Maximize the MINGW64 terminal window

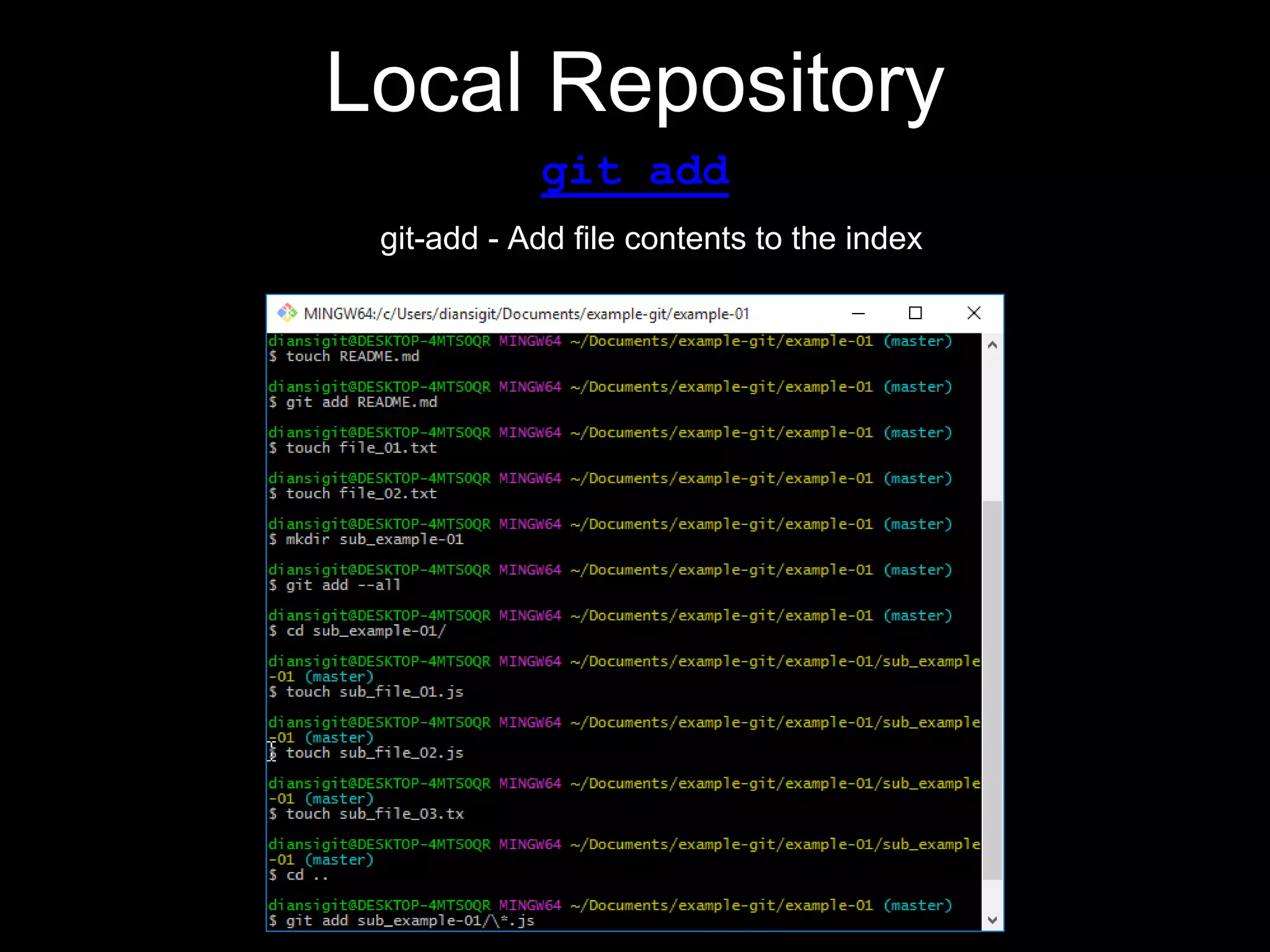915,314
